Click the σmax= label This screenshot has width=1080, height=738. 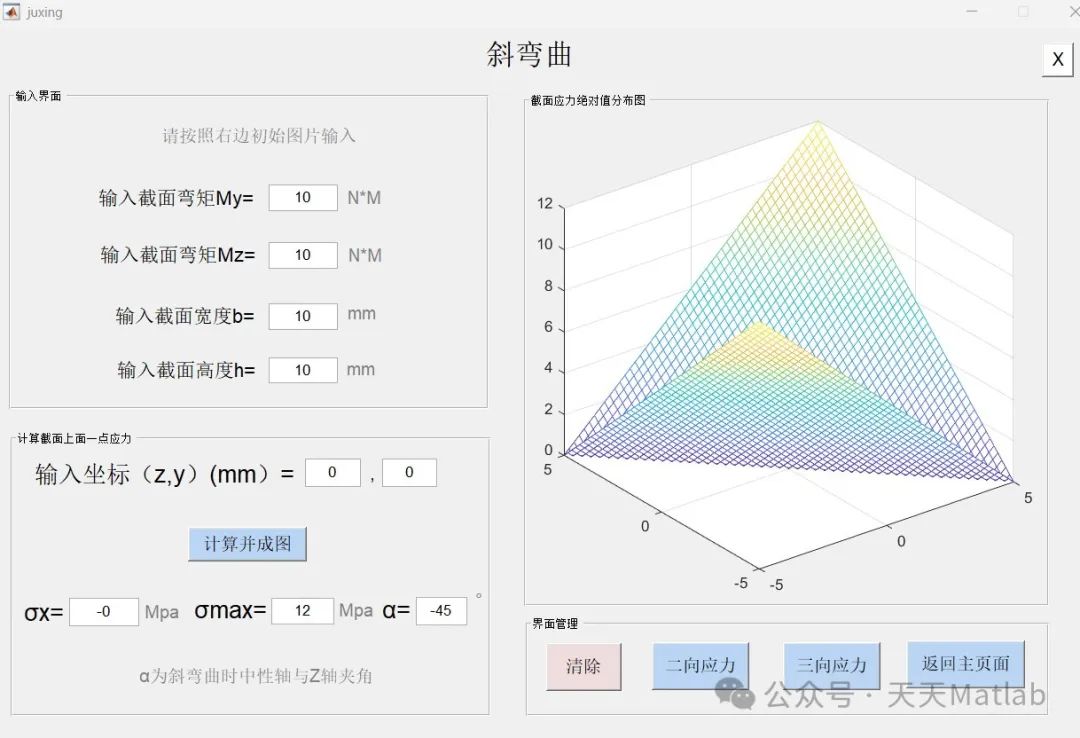(x=230, y=611)
